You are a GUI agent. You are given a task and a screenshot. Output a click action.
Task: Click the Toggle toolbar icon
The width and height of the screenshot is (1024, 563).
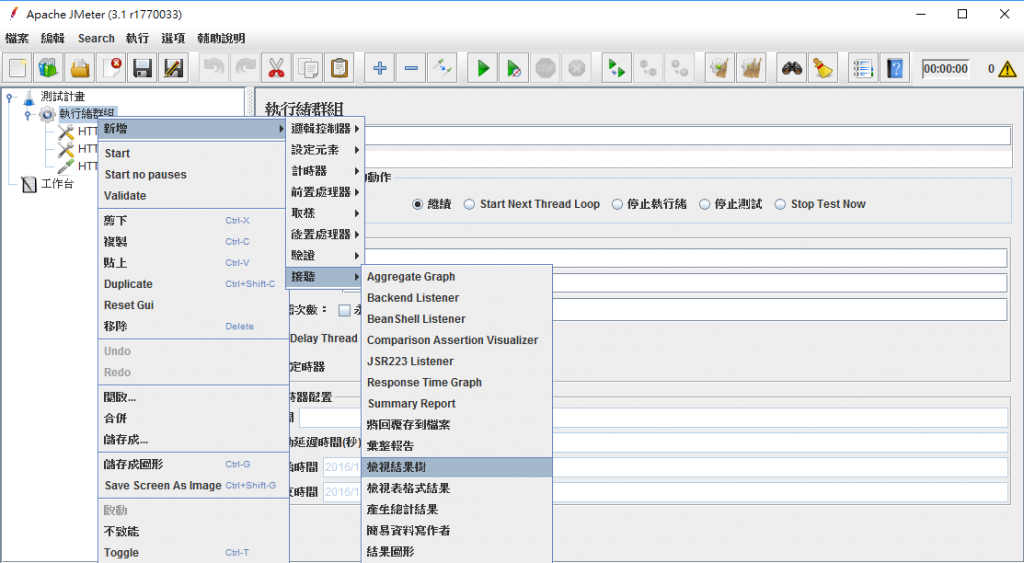(x=442, y=68)
